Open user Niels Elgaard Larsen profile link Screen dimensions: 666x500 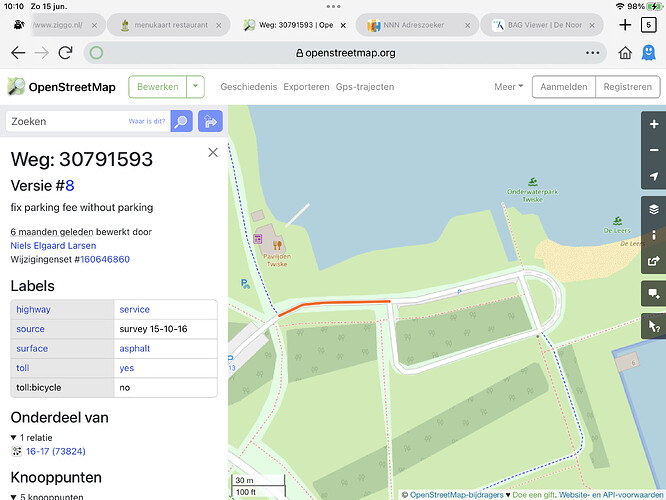click(53, 246)
